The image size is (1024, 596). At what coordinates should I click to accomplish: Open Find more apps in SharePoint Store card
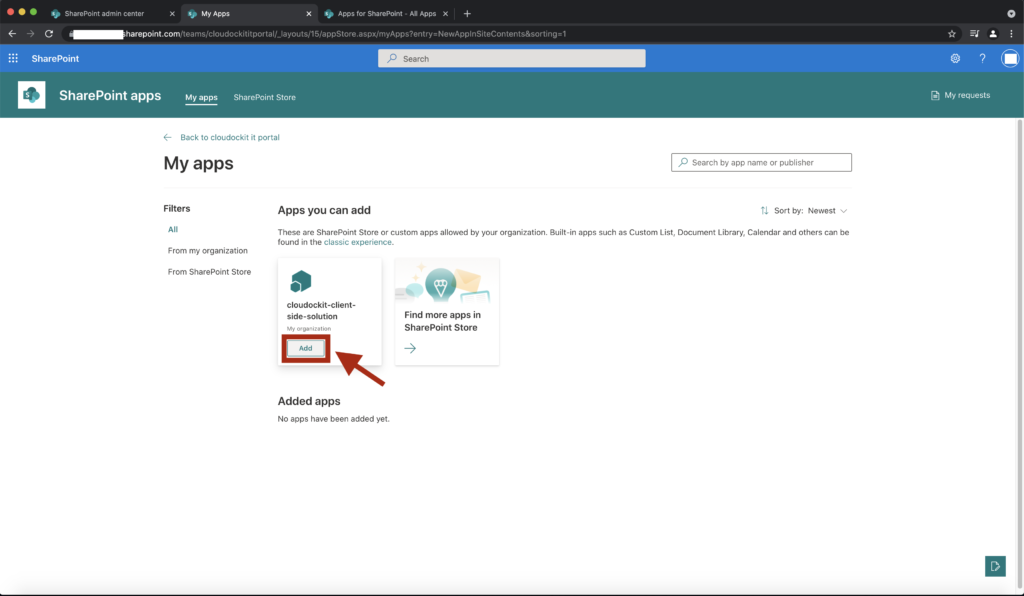pyautogui.click(x=447, y=311)
